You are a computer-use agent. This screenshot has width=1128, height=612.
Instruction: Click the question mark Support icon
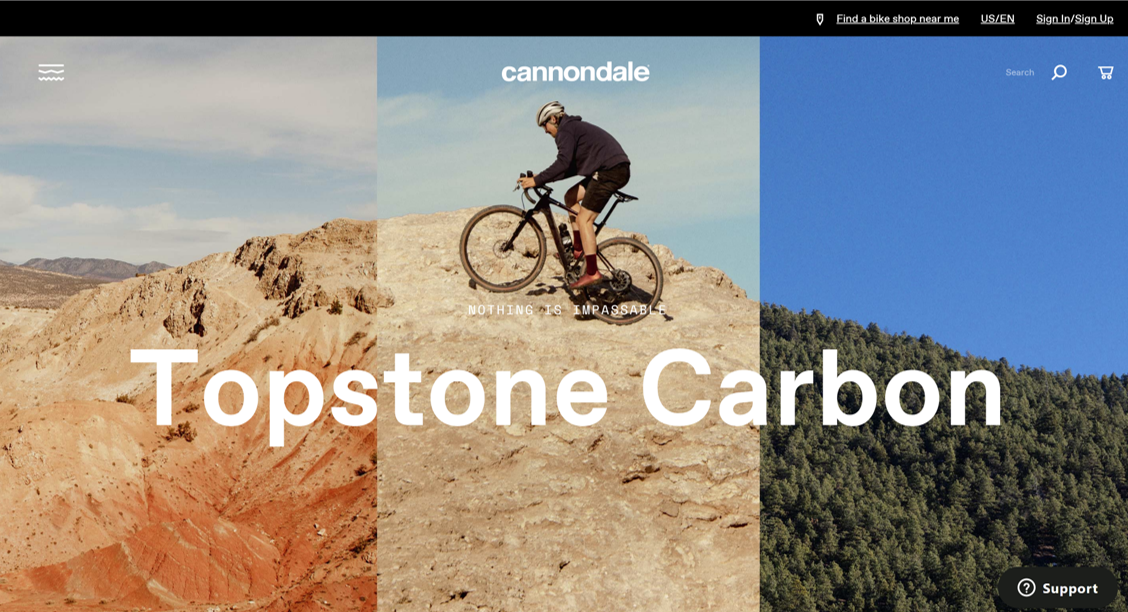tap(1027, 588)
